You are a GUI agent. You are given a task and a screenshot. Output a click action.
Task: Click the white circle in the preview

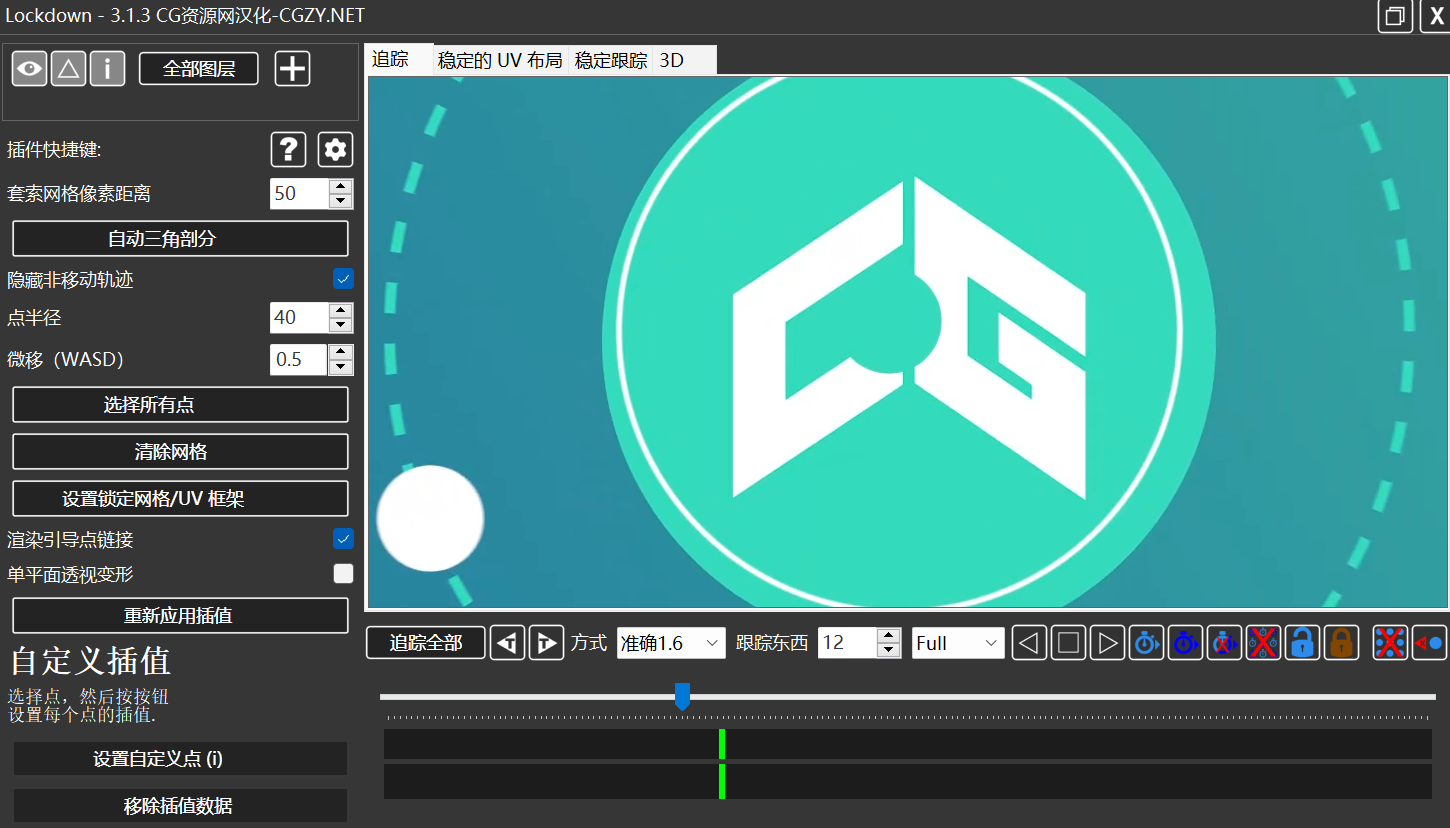430,518
